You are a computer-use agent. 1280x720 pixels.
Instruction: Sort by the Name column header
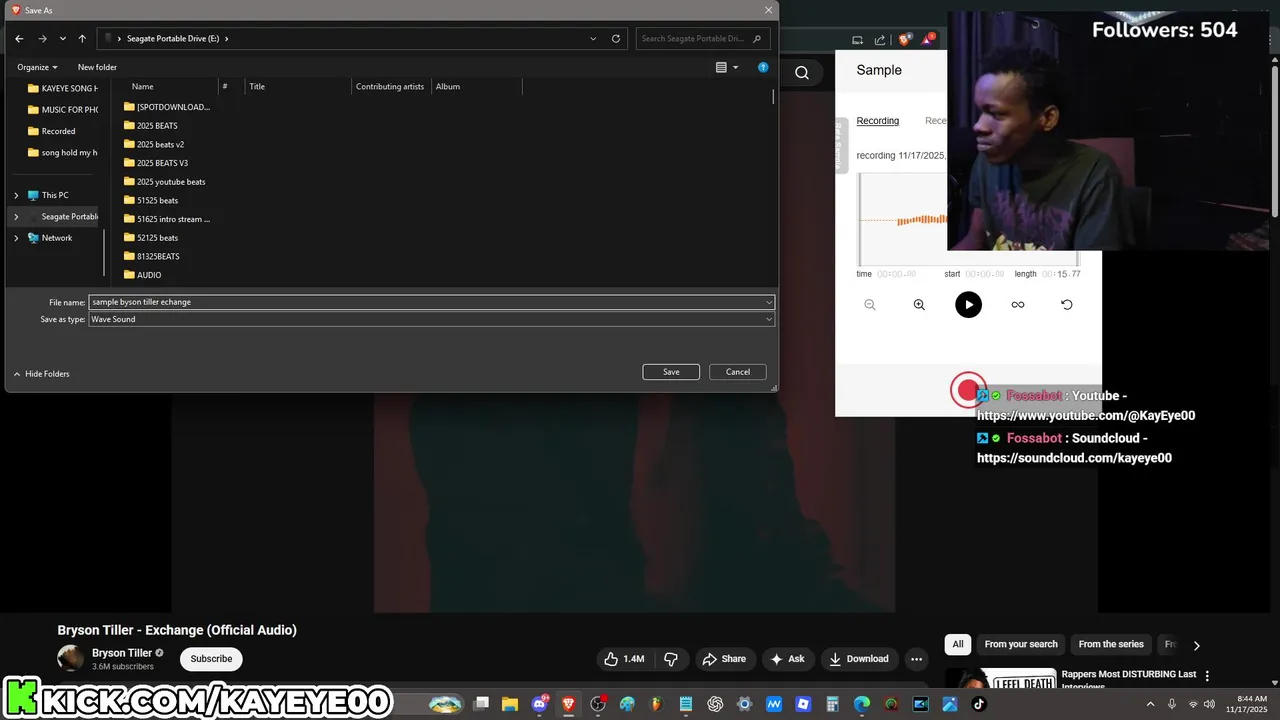tap(143, 86)
